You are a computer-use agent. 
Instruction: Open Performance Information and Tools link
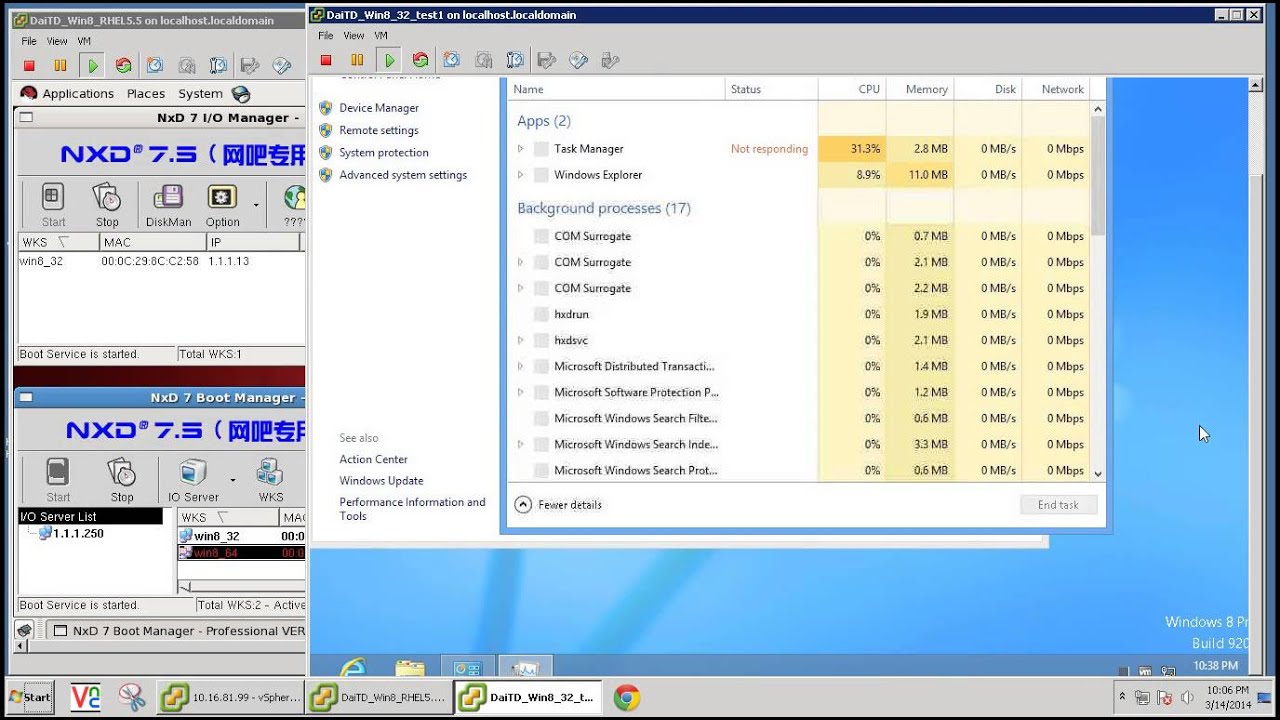pyautogui.click(x=412, y=509)
